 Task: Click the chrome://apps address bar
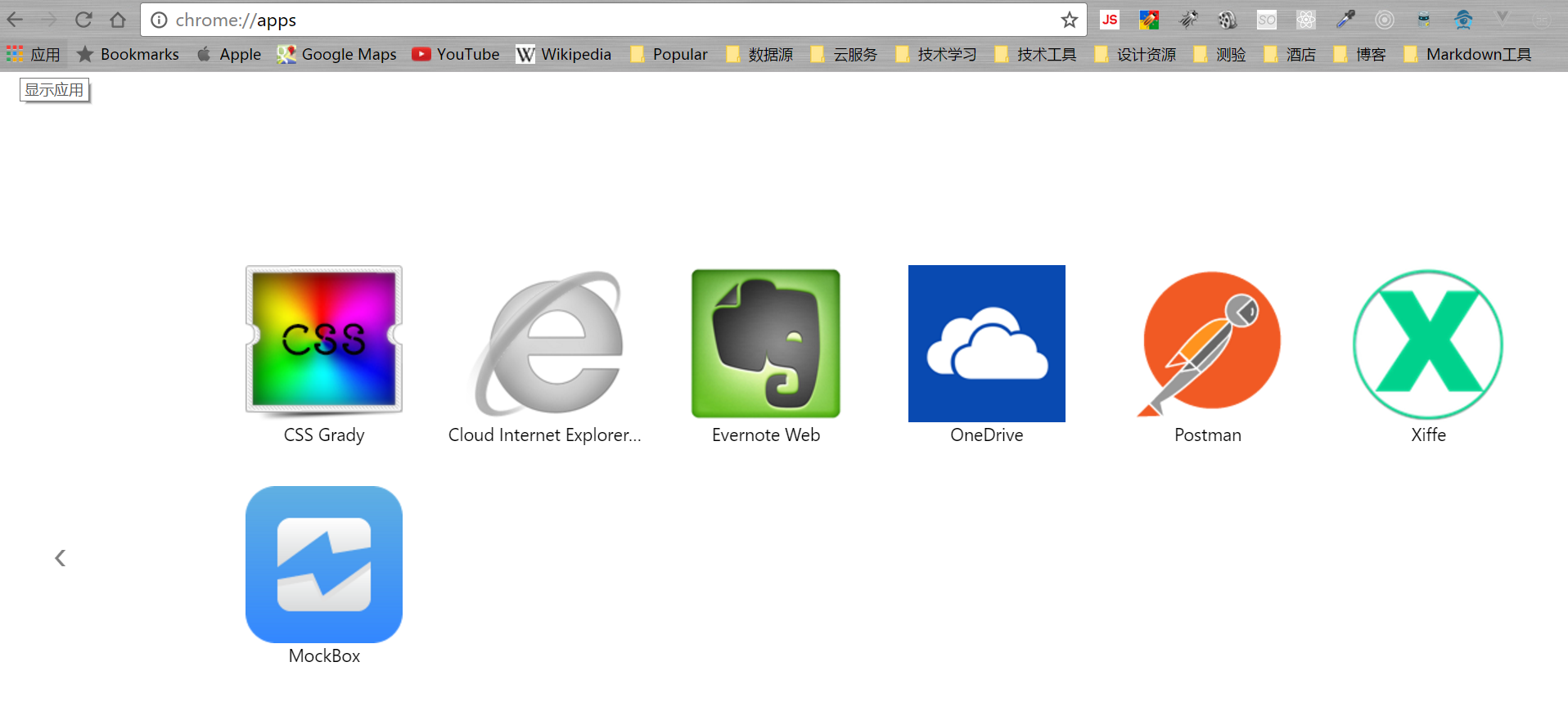(x=614, y=20)
